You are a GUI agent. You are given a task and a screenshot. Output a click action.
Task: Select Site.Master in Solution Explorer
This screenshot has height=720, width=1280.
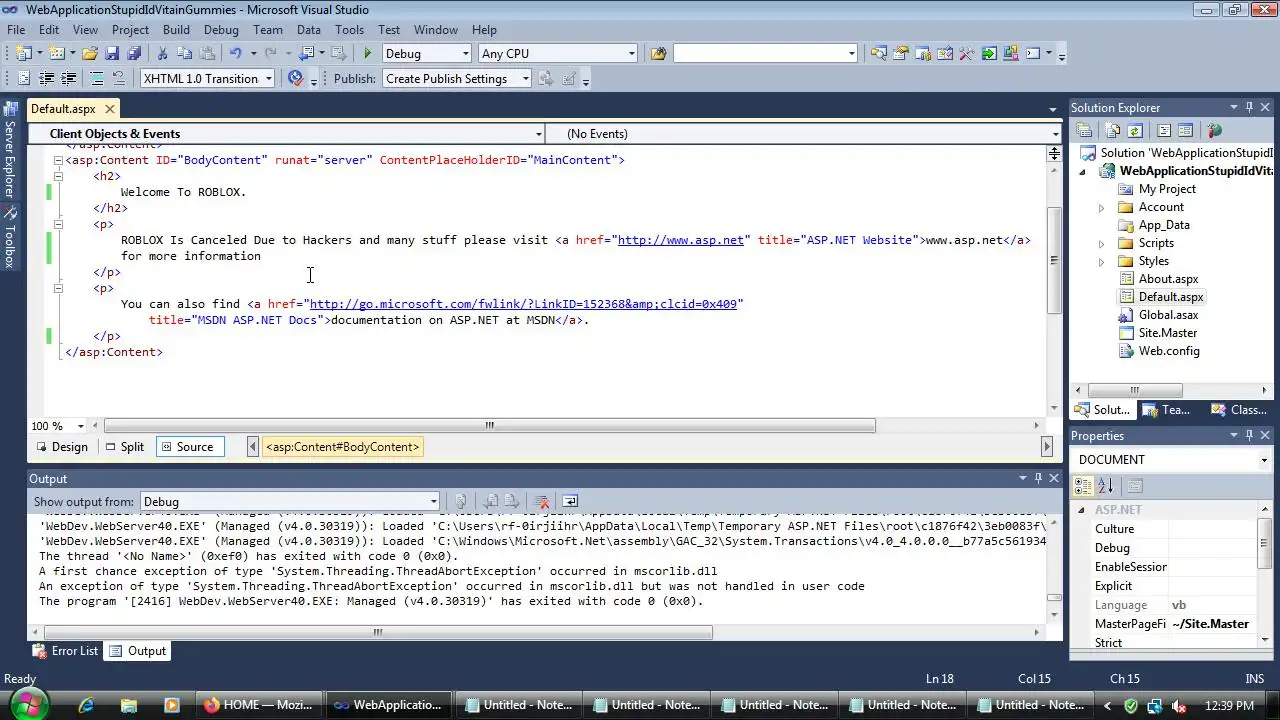tap(1167, 333)
